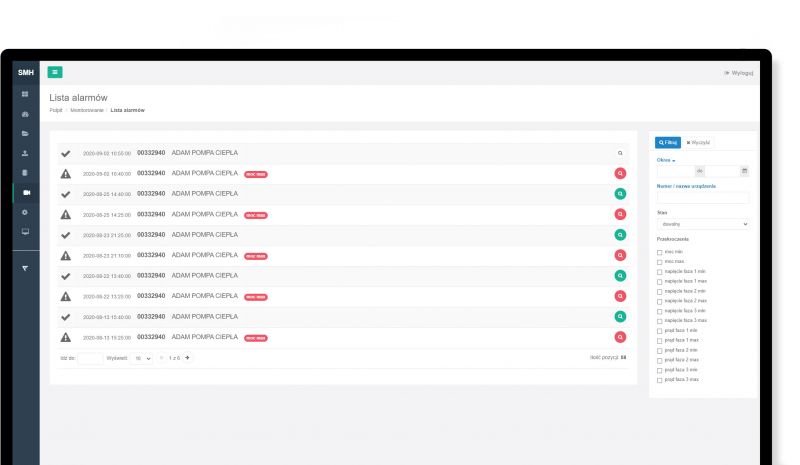Check the 'napięcie faza 1 max' filter
The width and height of the screenshot is (800, 465).
pyautogui.click(x=659, y=281)
